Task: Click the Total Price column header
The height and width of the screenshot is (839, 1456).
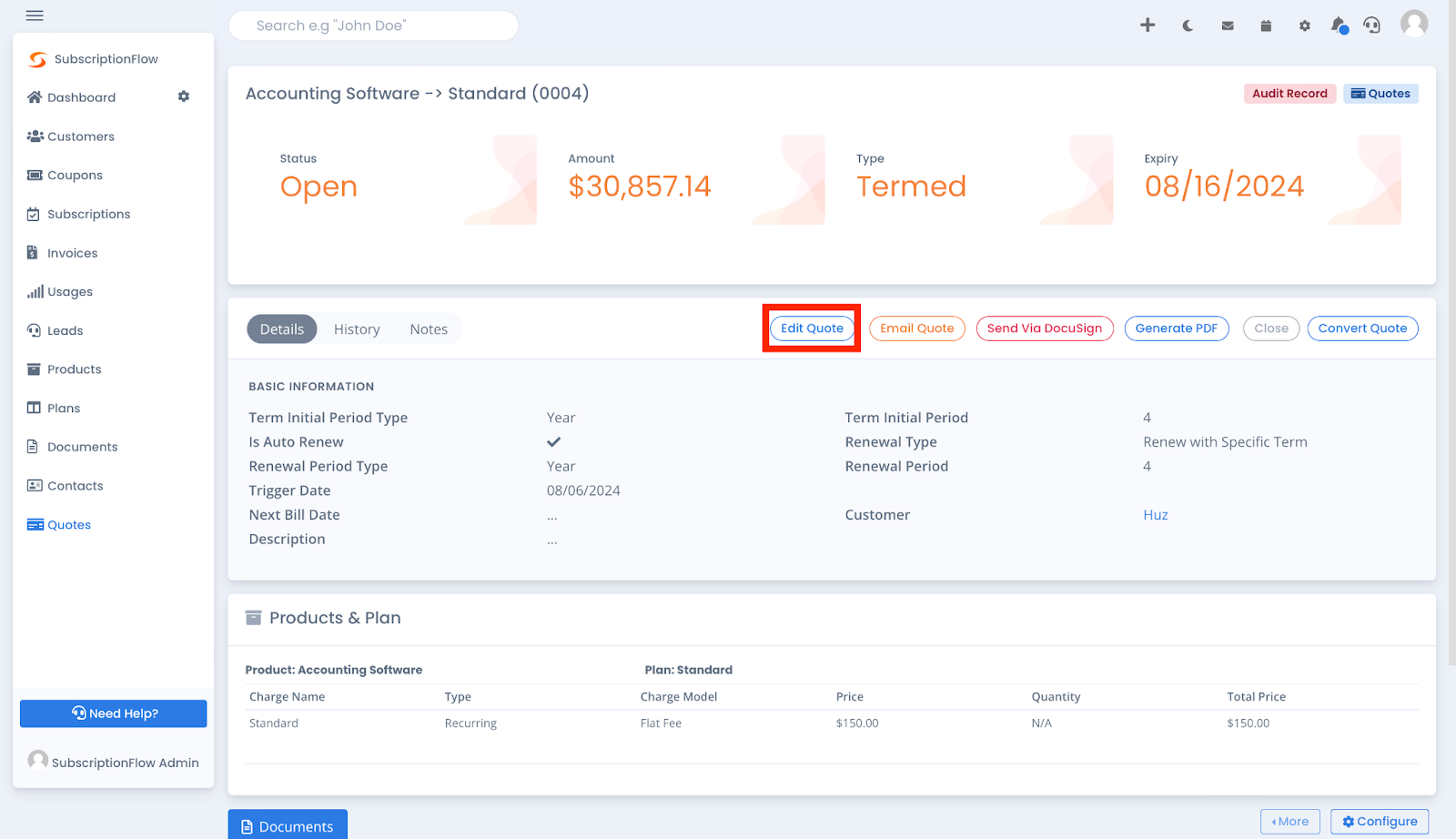Action: click(x=1256, y=697)
